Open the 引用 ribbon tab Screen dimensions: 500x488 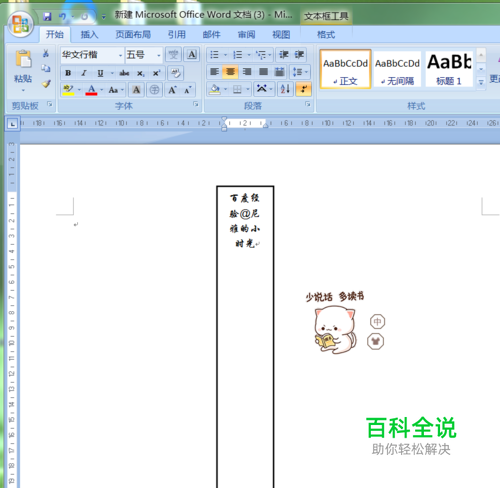point(177,34)
